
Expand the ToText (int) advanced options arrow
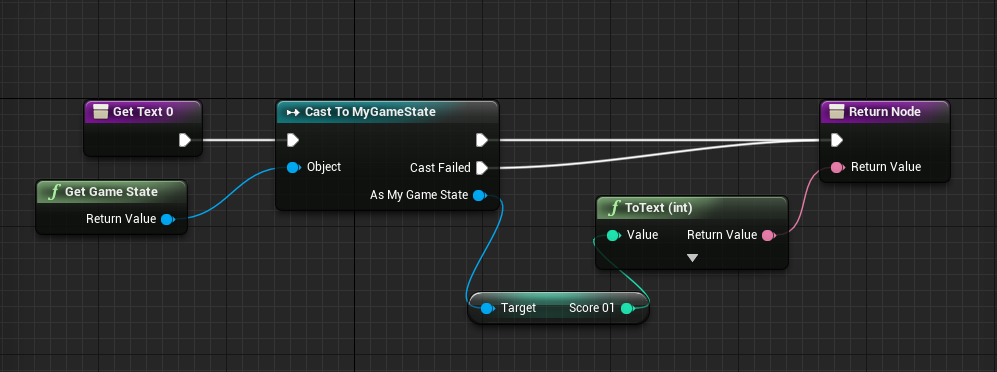pyautogui.click(x=692, y=258)
